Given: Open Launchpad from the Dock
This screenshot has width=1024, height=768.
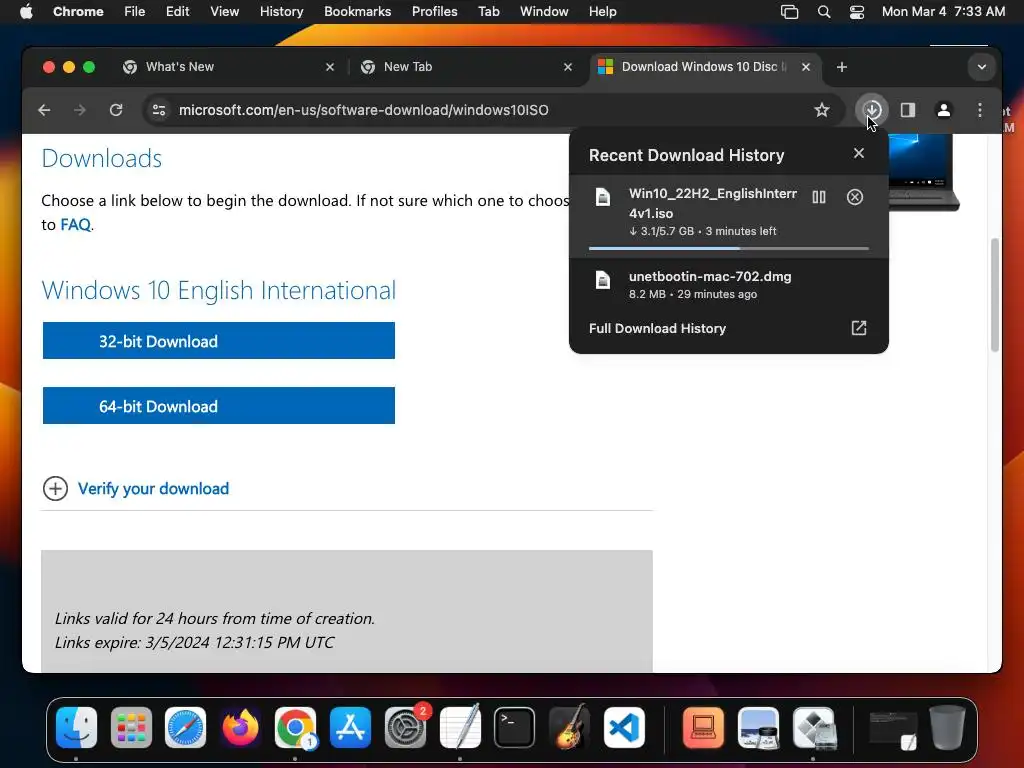Looking at the screenshot, I should 131,728.
